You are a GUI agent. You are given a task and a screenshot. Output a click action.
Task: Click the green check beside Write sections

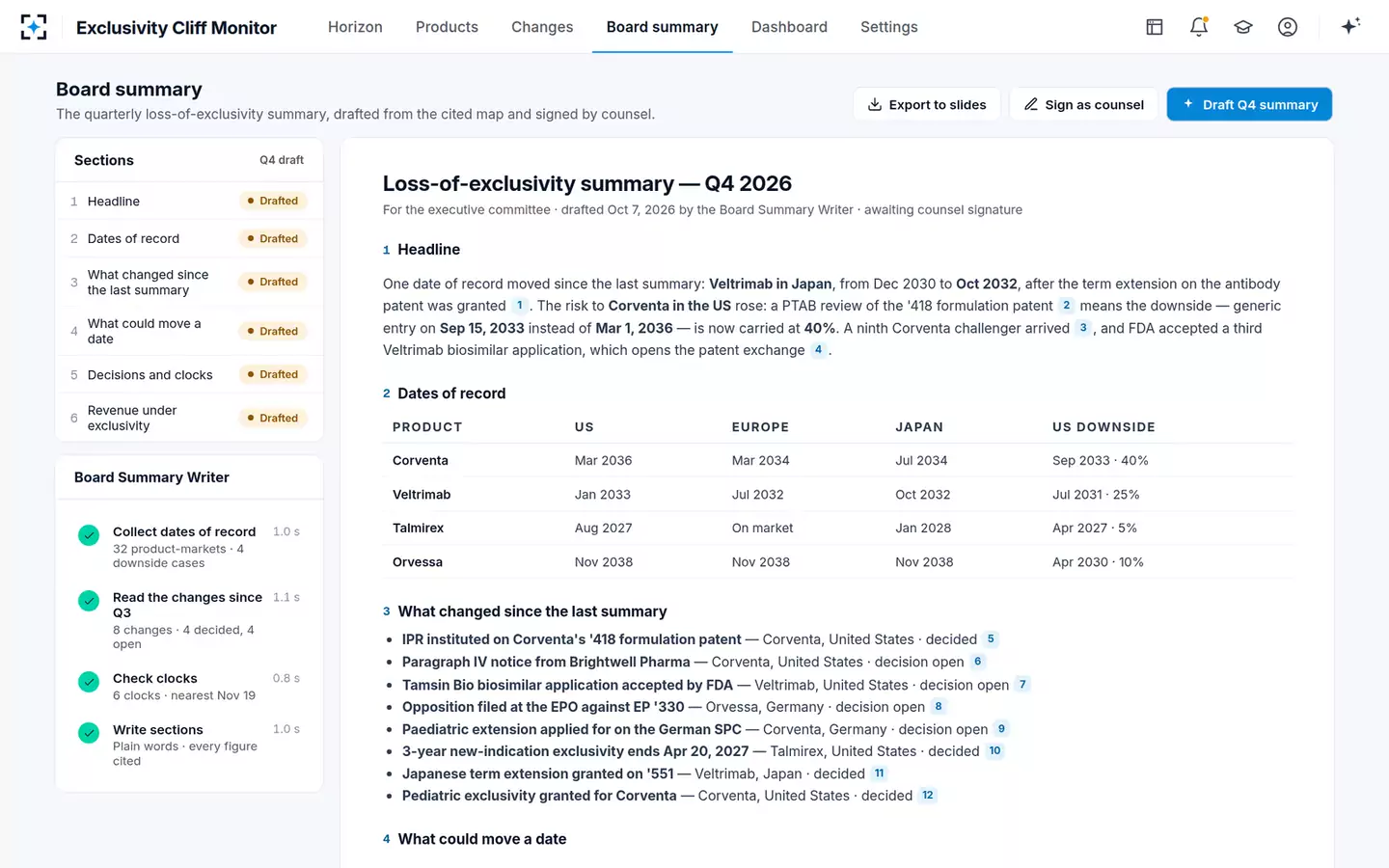click(x=89, y=733)
